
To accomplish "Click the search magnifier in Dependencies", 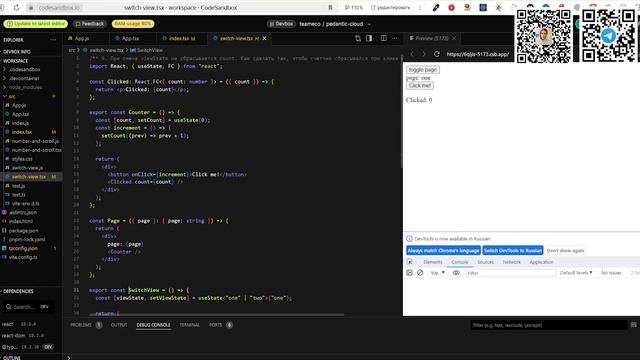I will point(9,307).
